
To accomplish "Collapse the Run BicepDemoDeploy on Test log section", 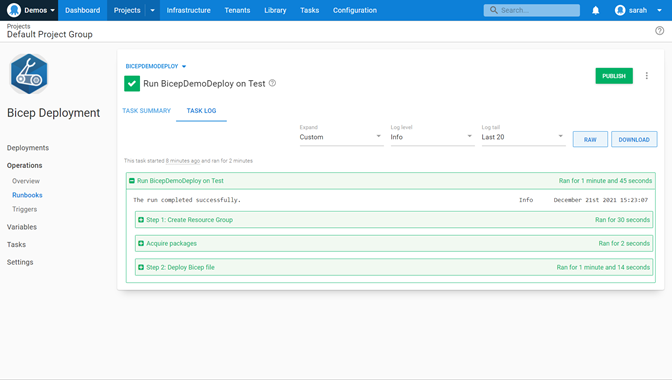I will click(x=132, y=181).
